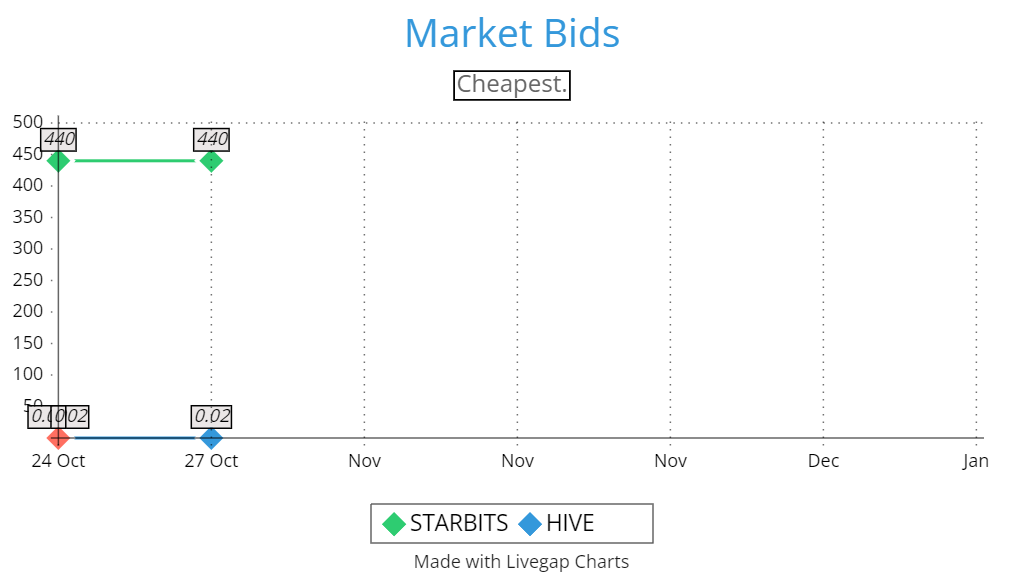Select the Cheapest. subtitle box

point(512,85)
